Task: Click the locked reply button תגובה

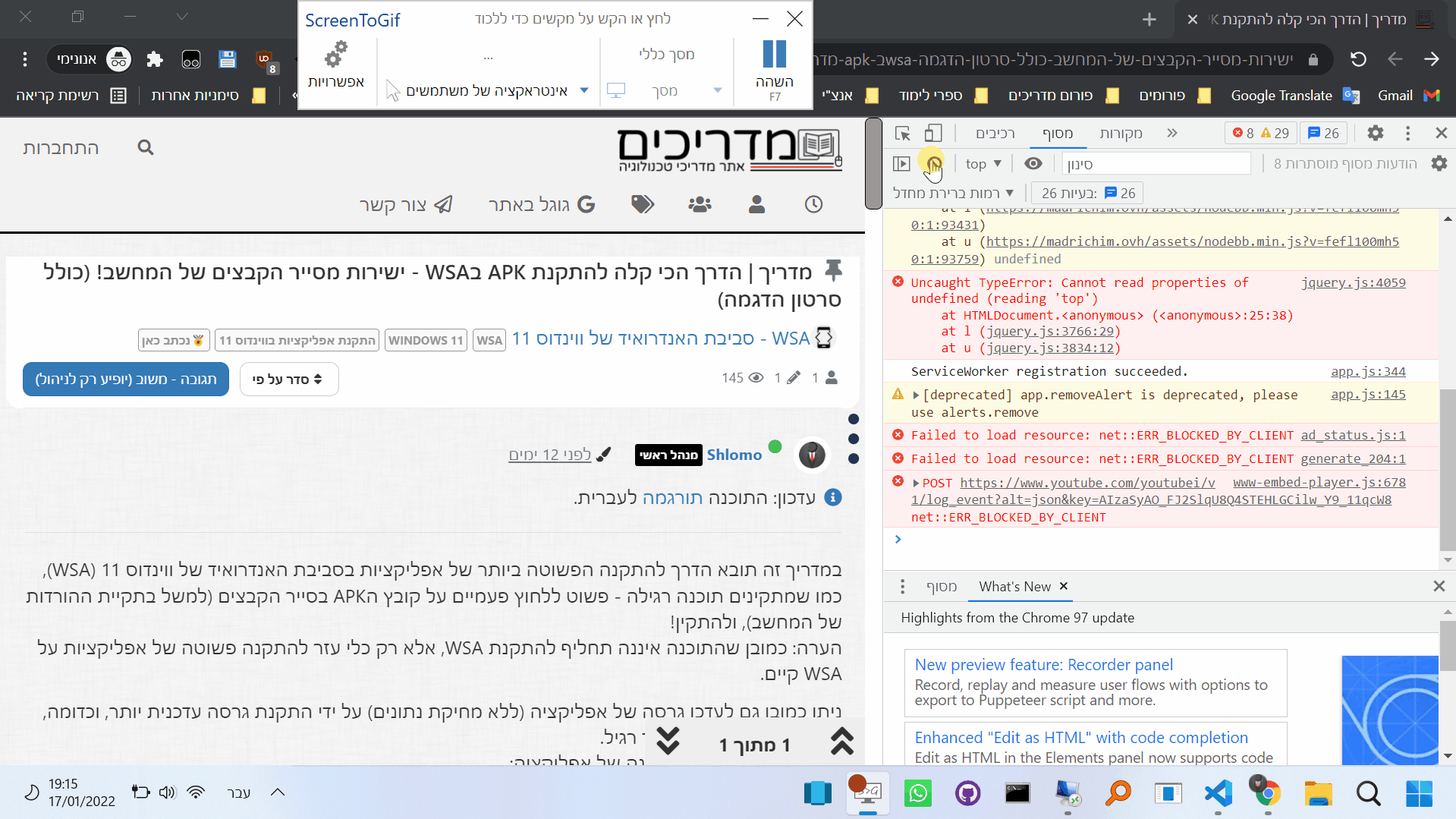Action: (x=126, y=379)
